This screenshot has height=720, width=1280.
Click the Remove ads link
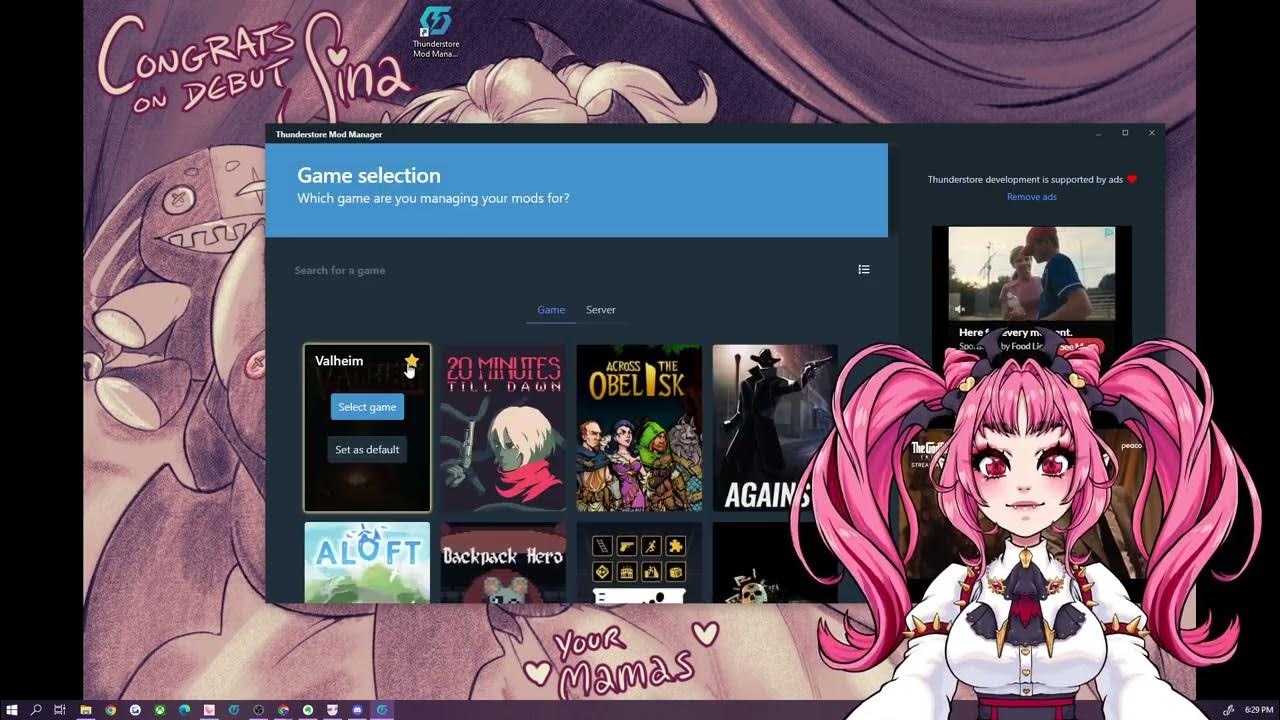coord(1031,197)
